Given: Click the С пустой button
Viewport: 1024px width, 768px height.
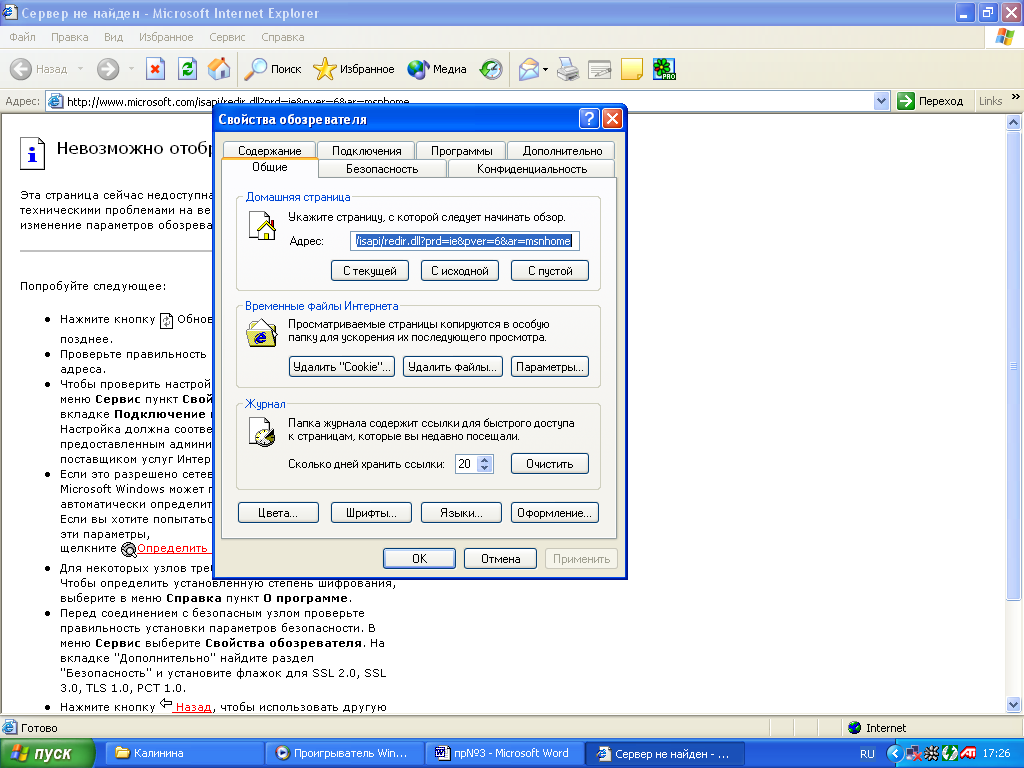Looking at the screenshot, I should [550, 271].
